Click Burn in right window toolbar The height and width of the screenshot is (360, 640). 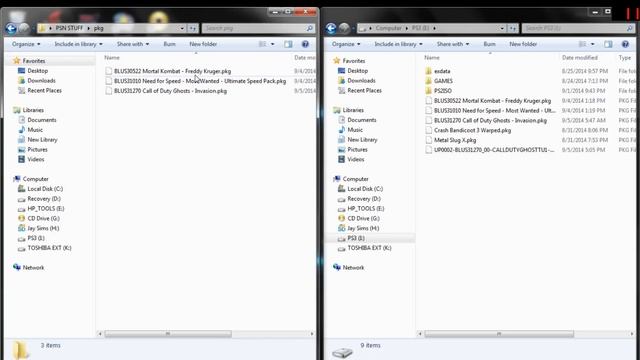click(x=489, y=44)
